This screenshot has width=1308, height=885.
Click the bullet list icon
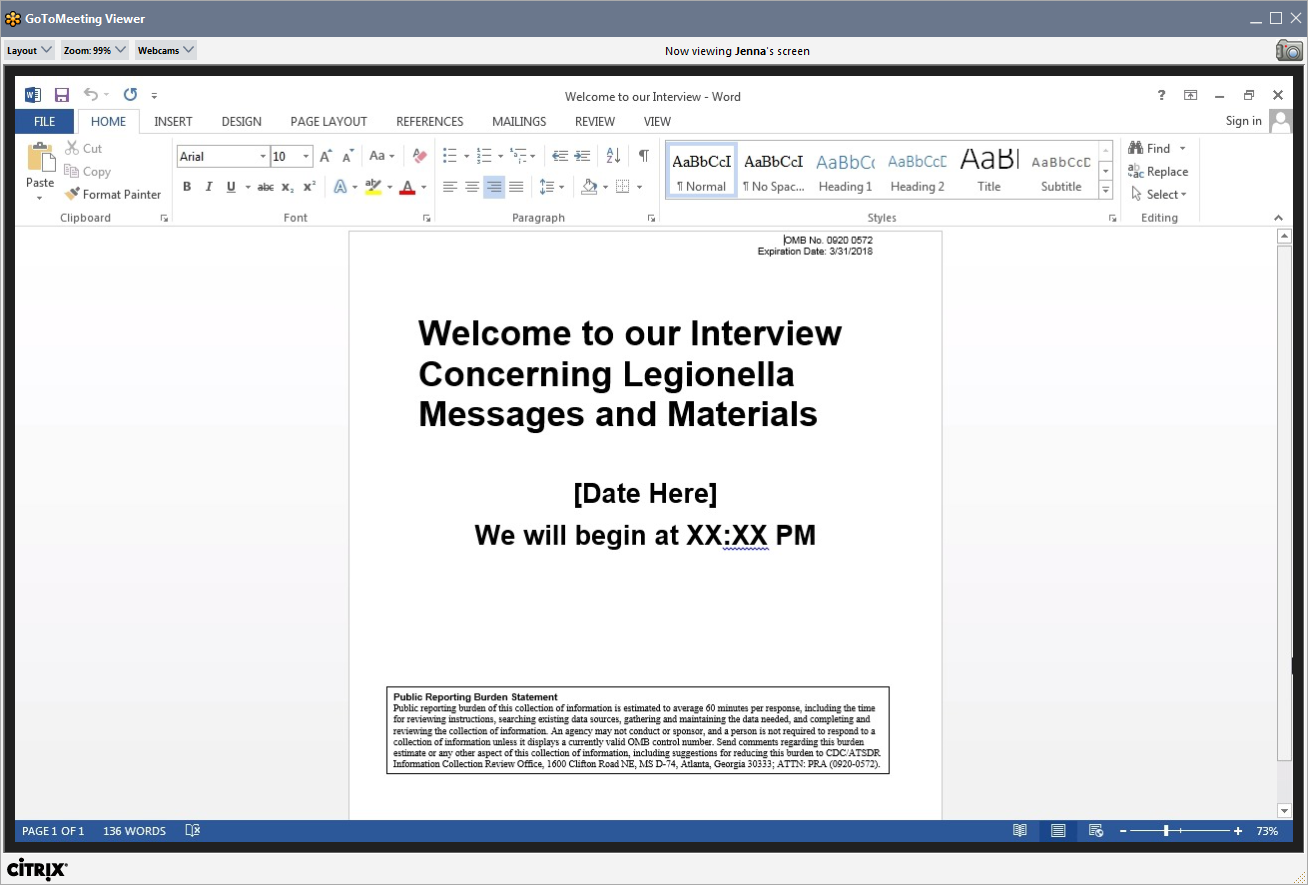click(450, 156)
